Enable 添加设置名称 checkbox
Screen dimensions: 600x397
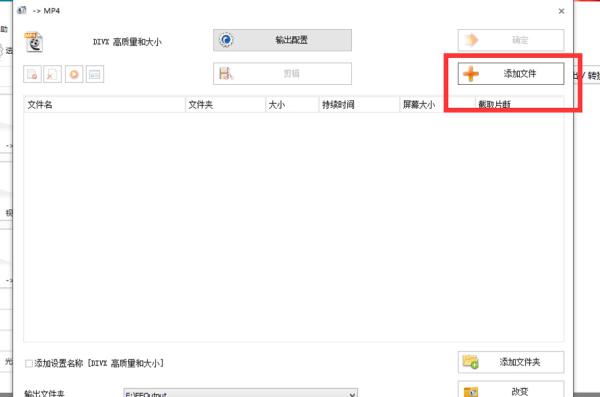(x=29, y=363)
